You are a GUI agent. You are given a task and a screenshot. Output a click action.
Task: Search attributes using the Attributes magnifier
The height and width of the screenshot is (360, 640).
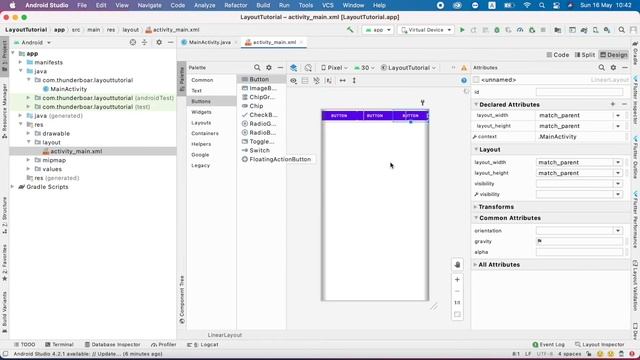pyautogui.click(x=602, y=68)
